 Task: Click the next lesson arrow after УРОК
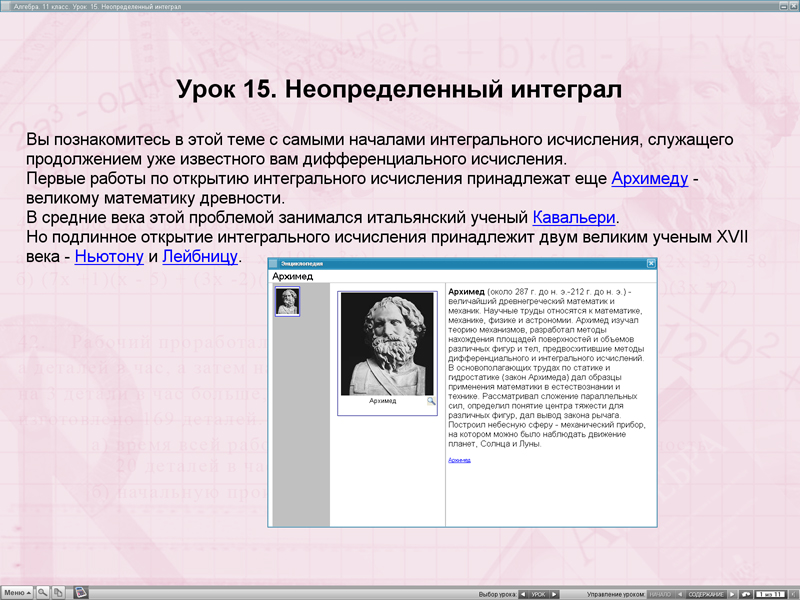click(x=556, y=592)
